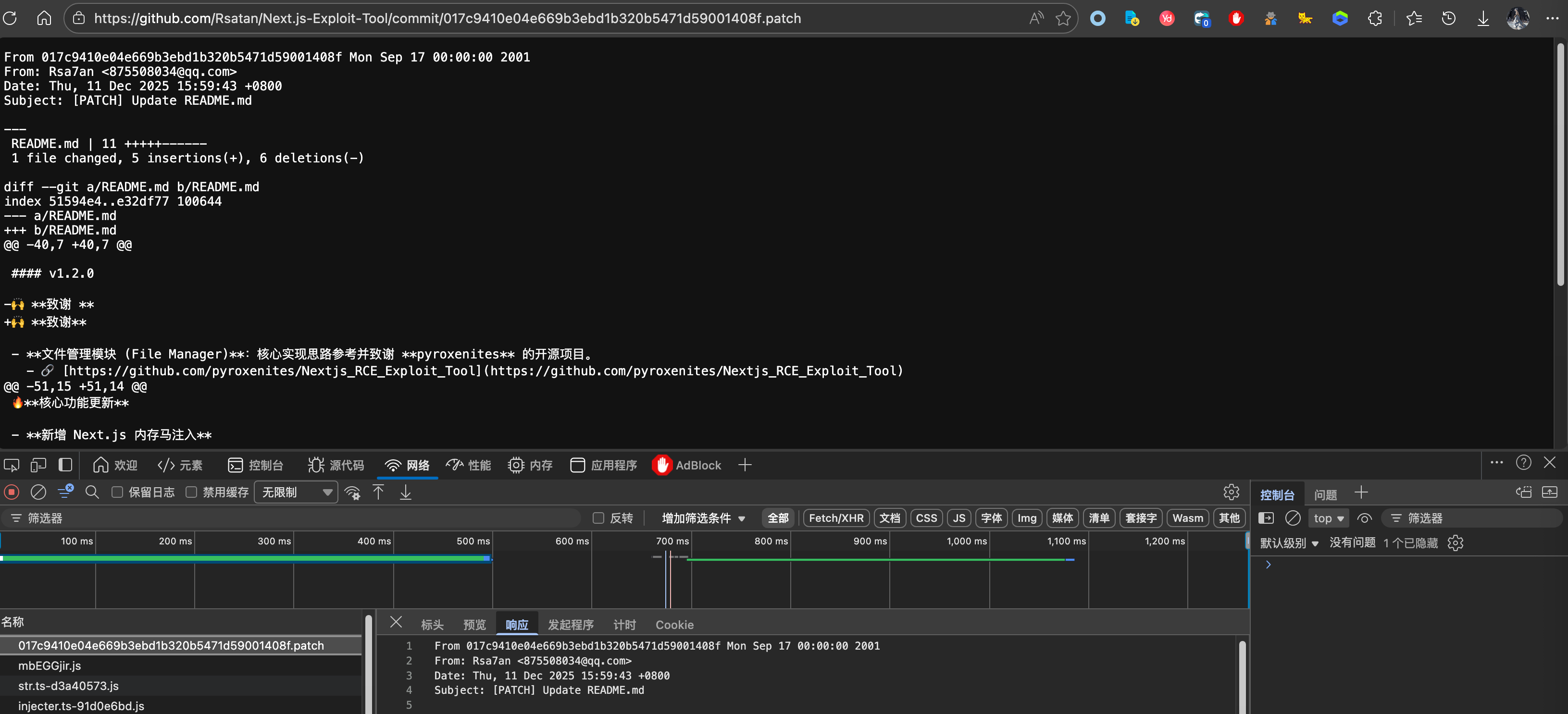Screen dimensions: 1568x714
Task: Click the page vertical scrollbar thumb
Action: click(x=1560, y=164)
